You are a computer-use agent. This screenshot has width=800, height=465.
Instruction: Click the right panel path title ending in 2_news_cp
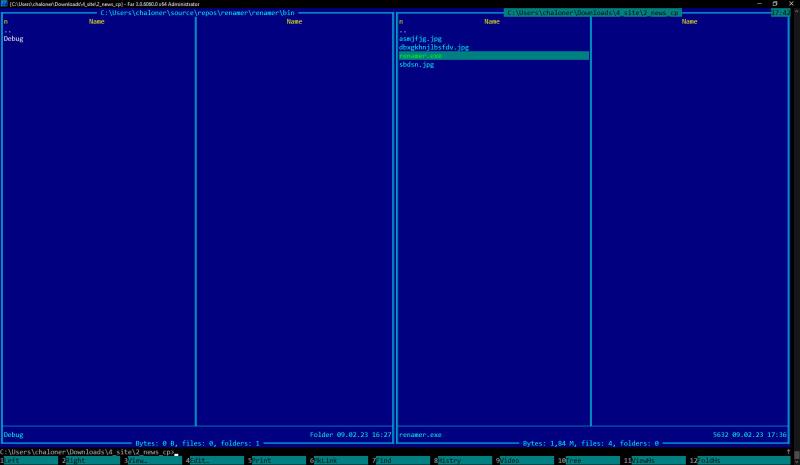(x=593, y=13)
